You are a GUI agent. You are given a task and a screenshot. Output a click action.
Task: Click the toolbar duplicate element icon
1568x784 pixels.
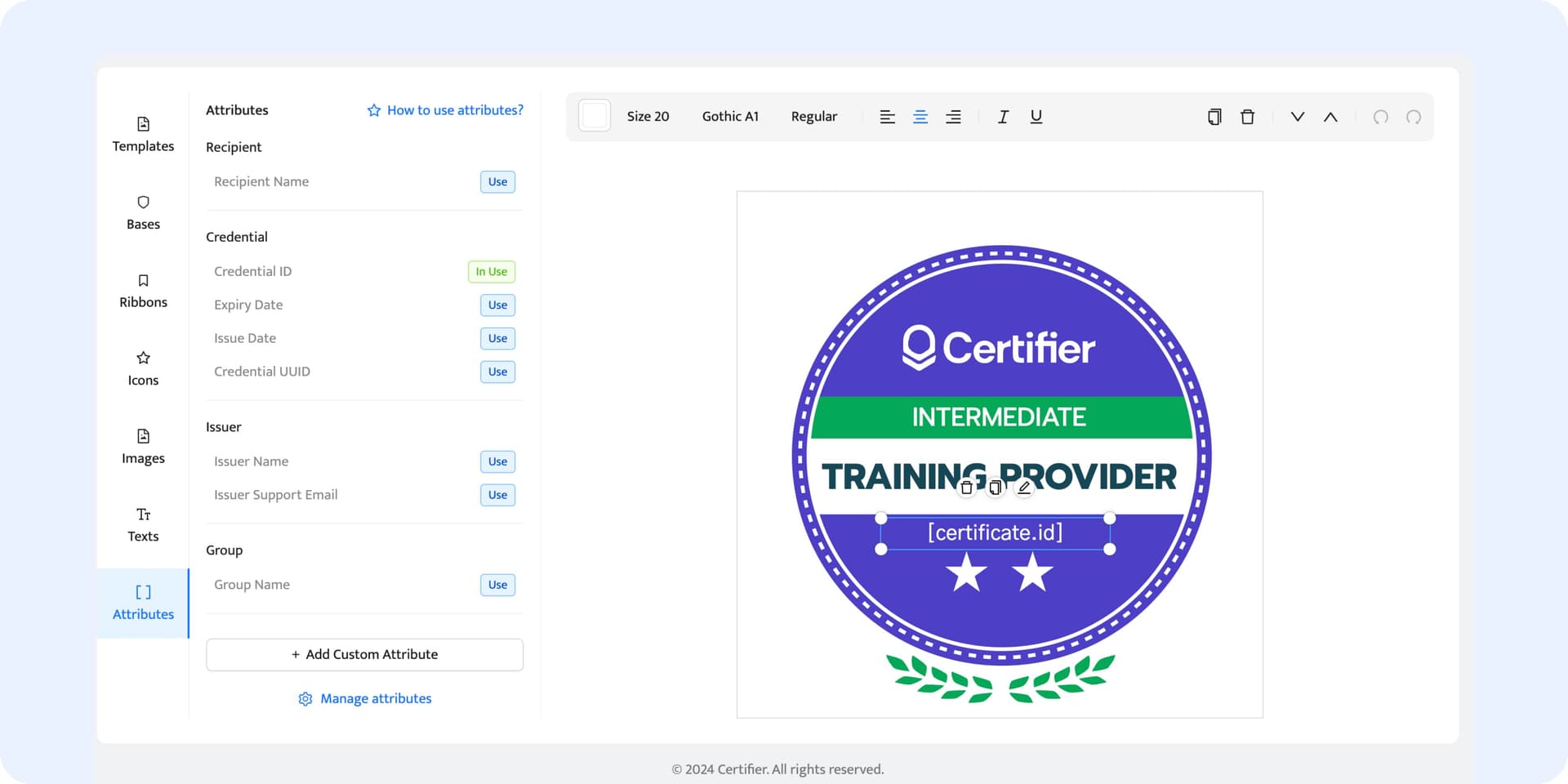click(1214, 117)
